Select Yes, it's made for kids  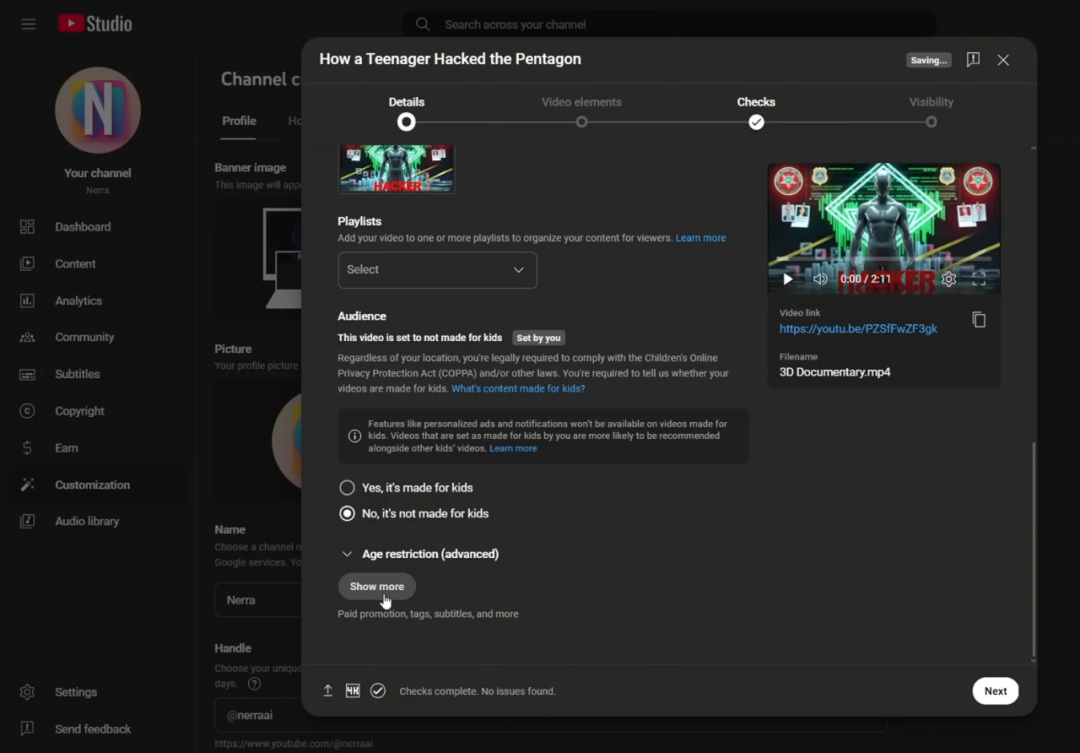pos(347,488)
